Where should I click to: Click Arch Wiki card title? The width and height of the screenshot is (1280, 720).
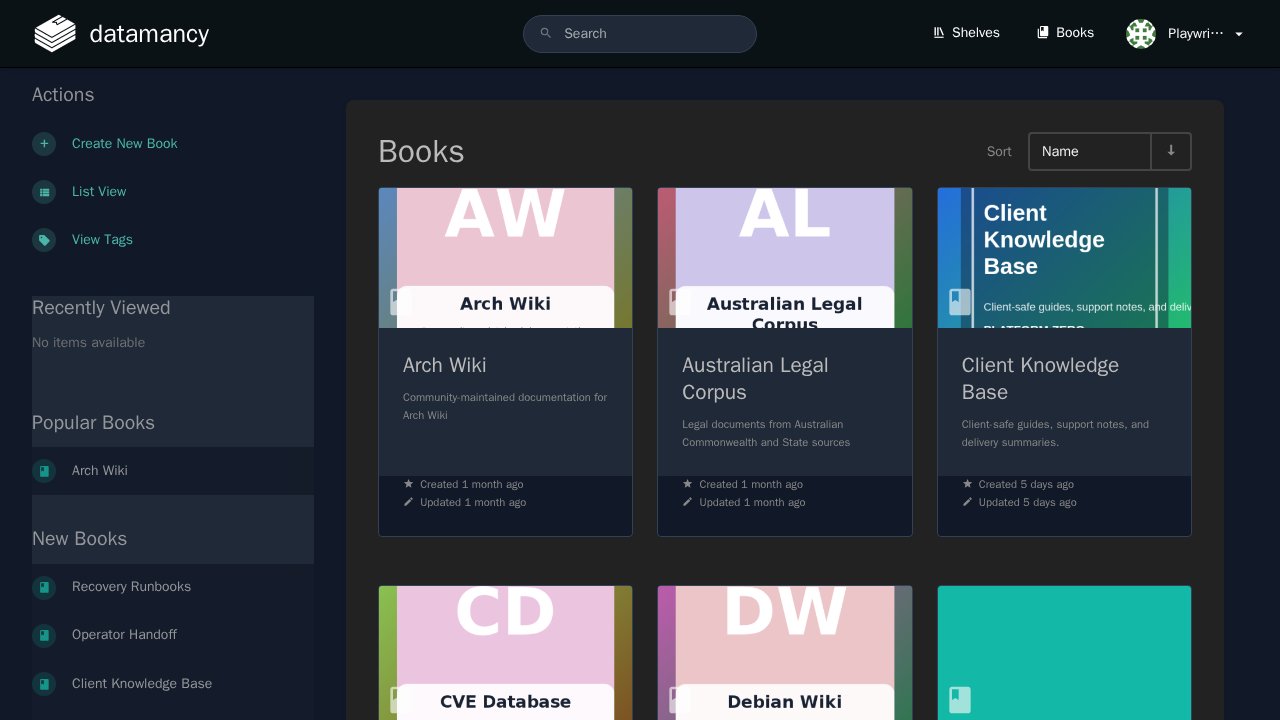pyautogui.click(x=445, y=365)
